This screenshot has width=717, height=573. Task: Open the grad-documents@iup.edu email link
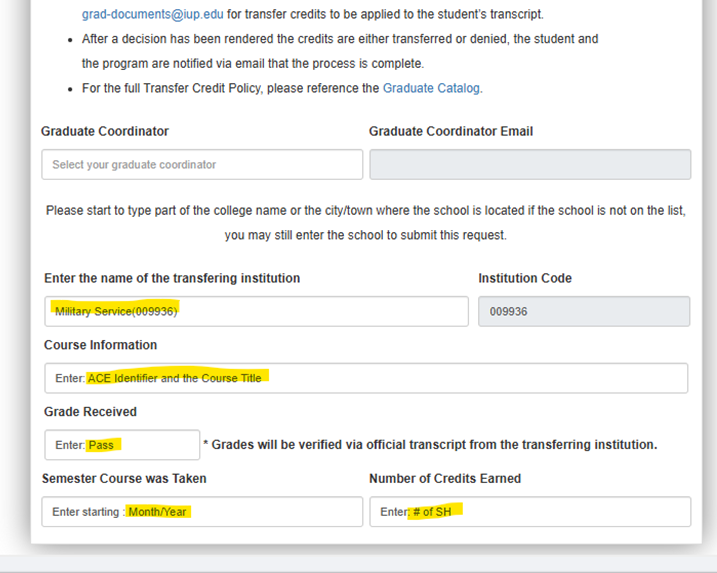tap(152, 14)
